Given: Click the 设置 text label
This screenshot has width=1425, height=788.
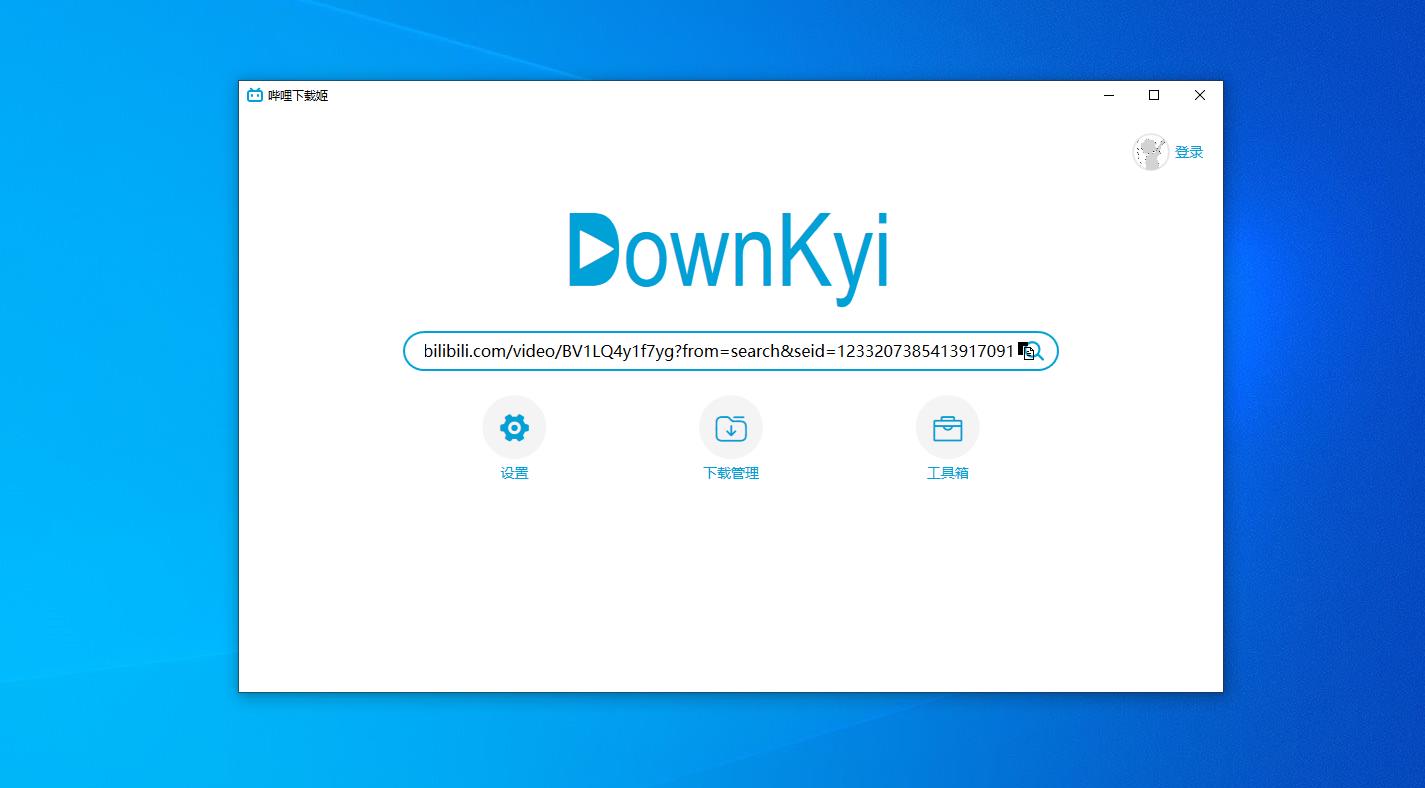Looking at the screenshot, I should click(x=514, y=473).
